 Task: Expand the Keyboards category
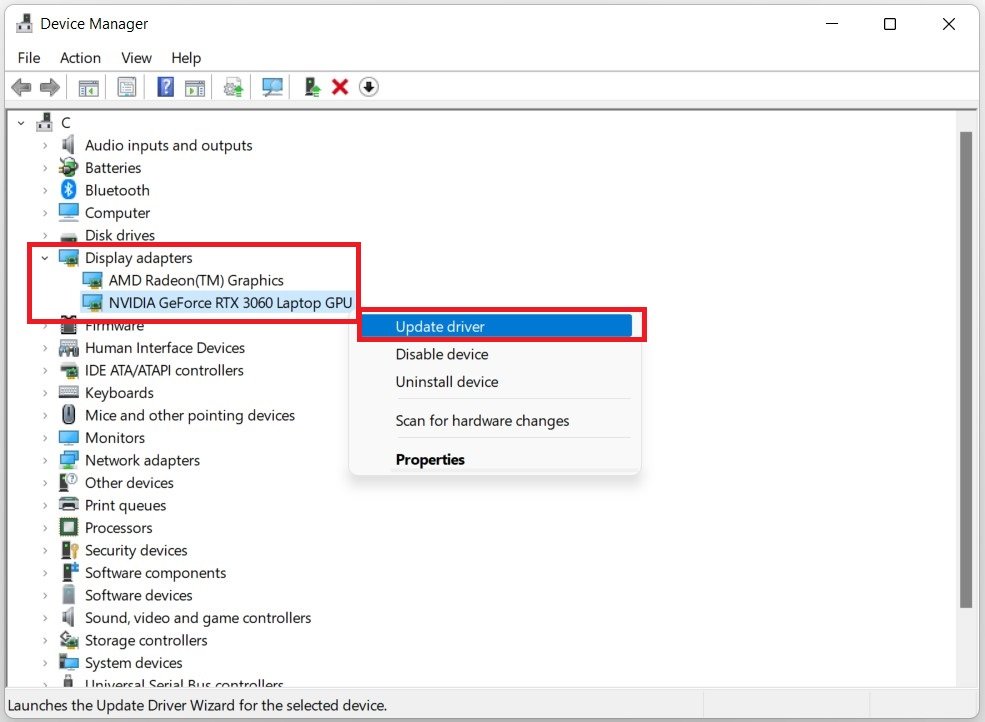[x=45, y=393]
